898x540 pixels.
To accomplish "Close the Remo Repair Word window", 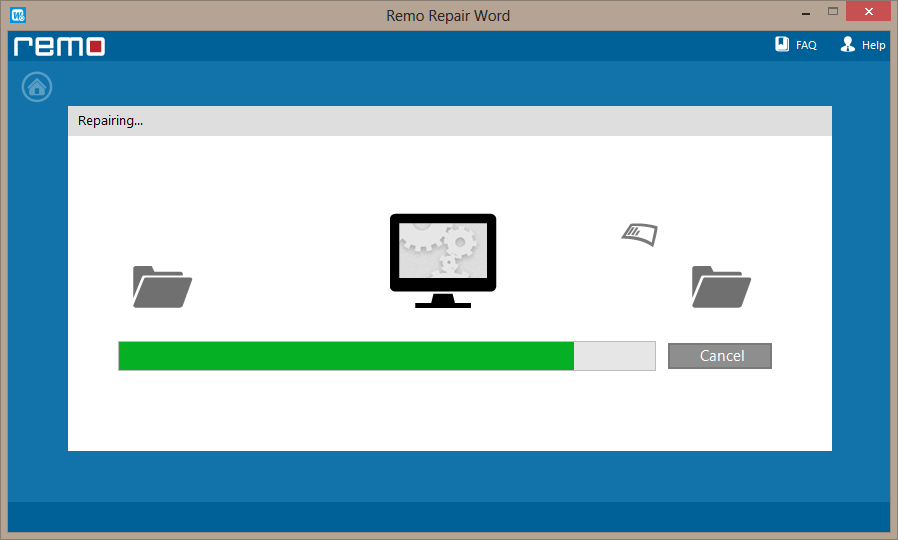I will pos(868,11).
